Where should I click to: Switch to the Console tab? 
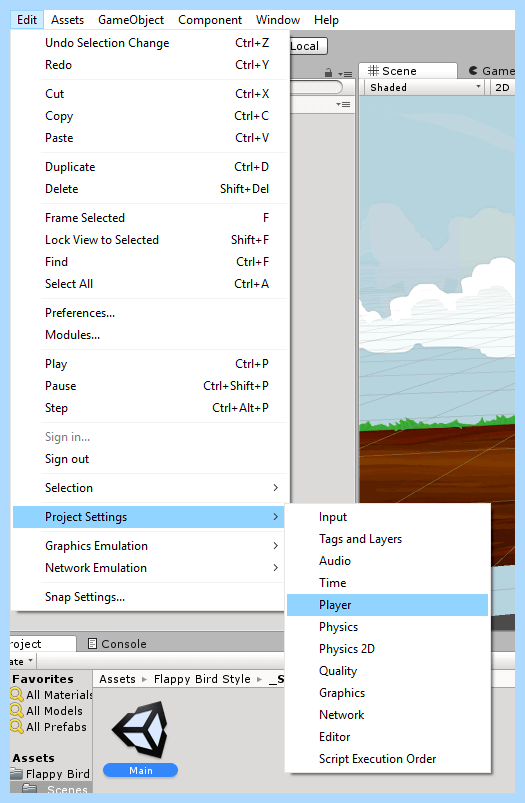(x=117, y=644)
